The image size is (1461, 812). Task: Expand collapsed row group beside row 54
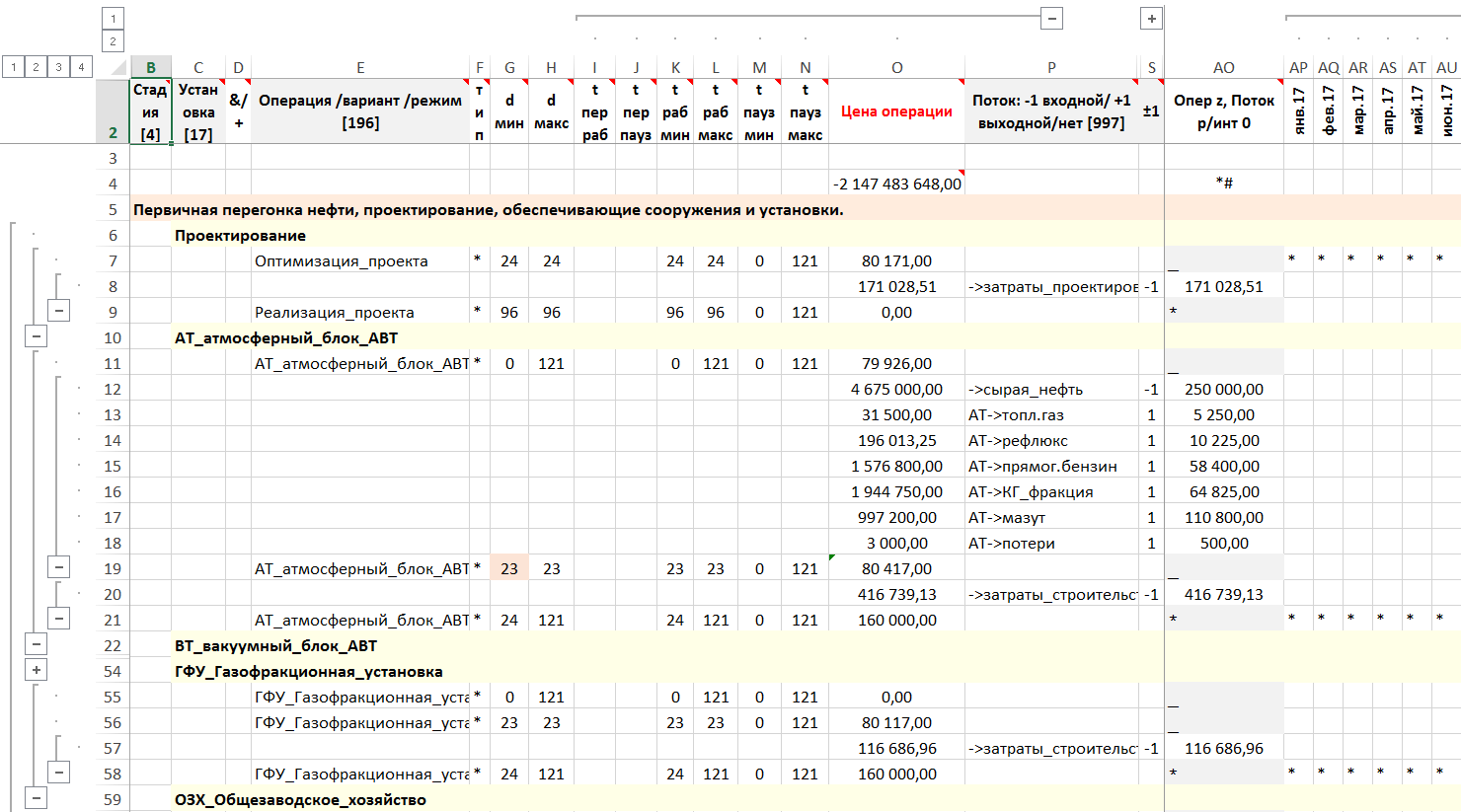[37, 671]
